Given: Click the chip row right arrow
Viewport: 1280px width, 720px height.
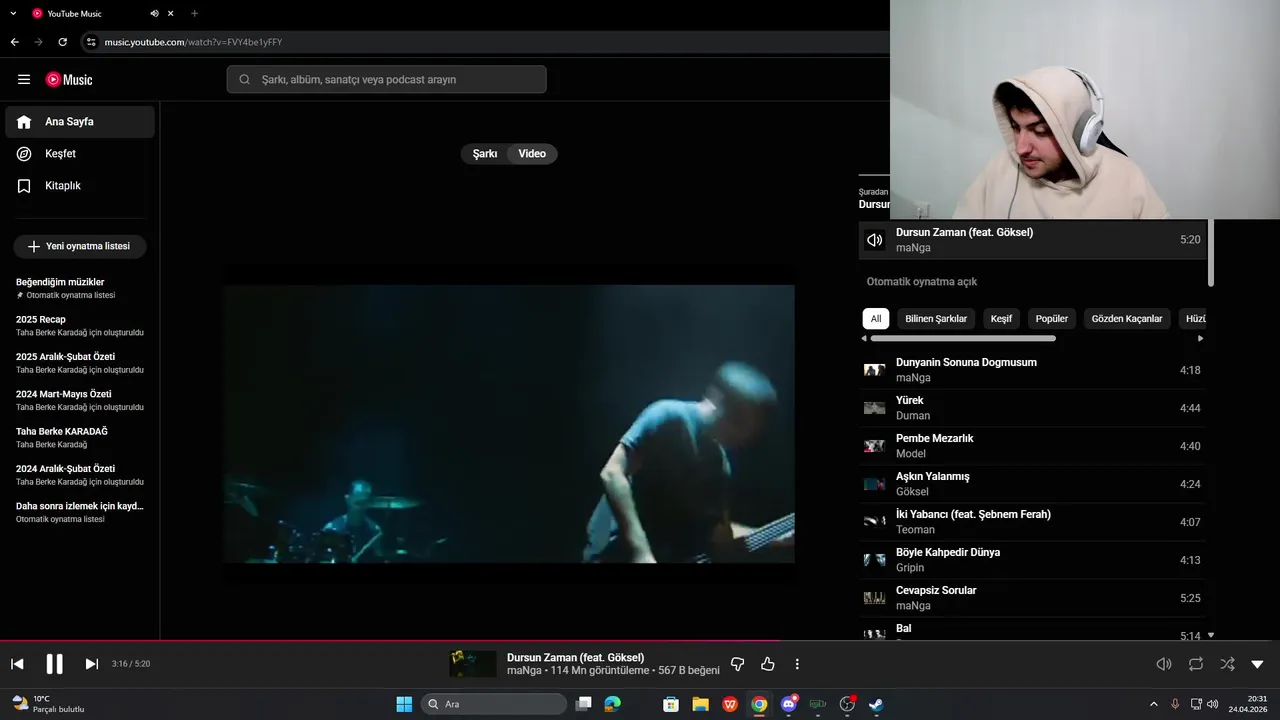Looking at the screenshot, I should (x=1200, y=338).
